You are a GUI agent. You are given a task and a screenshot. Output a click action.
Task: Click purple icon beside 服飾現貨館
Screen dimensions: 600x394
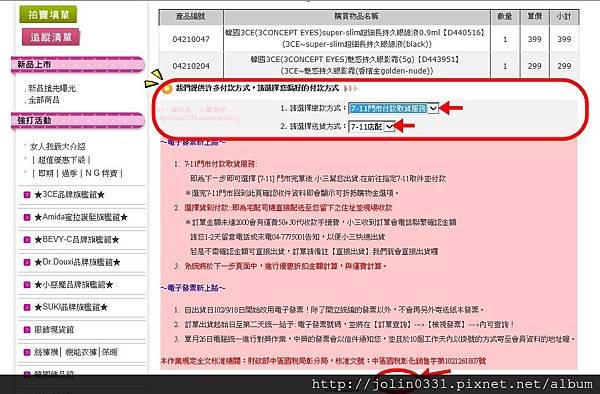coord(27,330)
